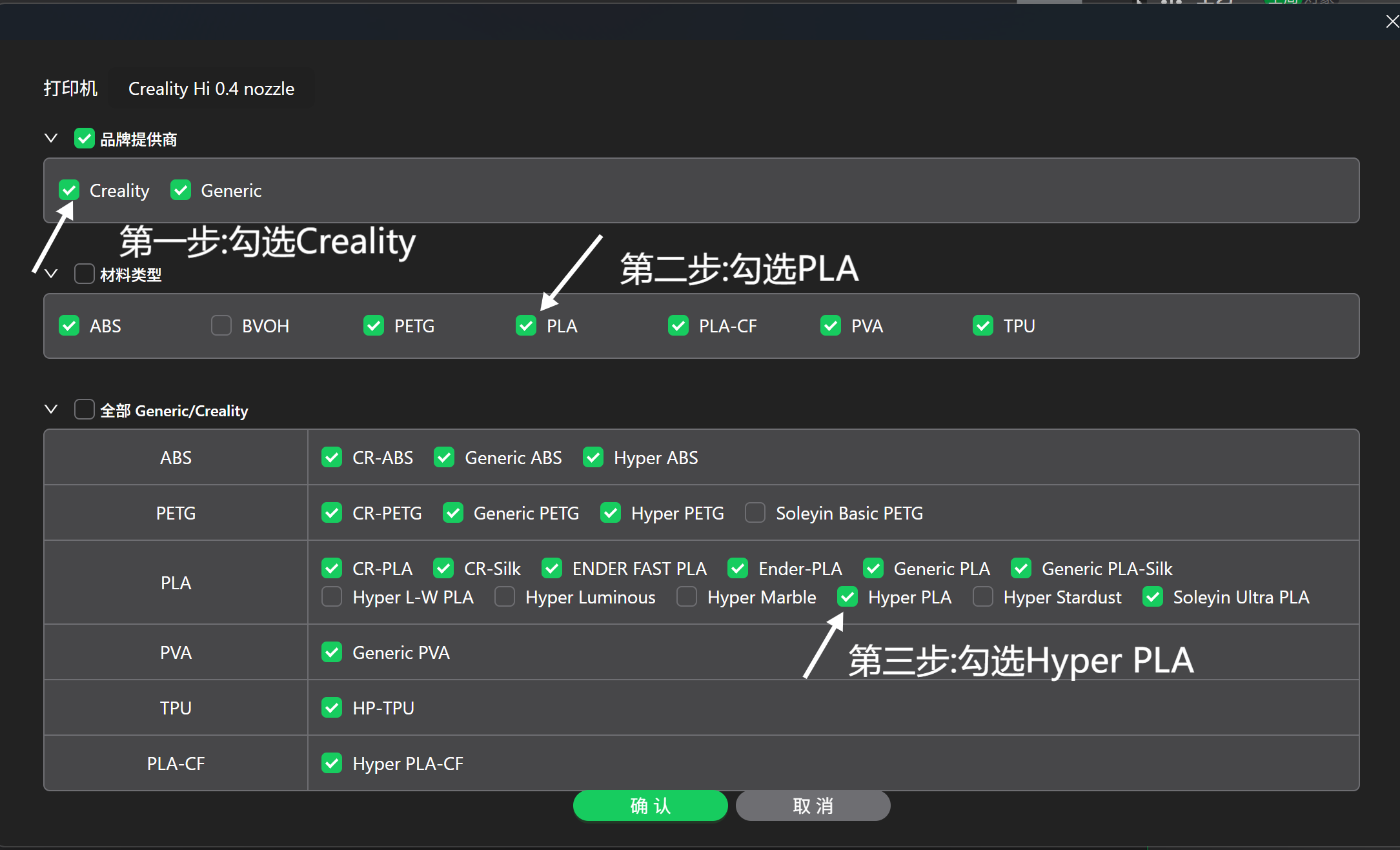Enable the Hyper L-W PLA filament

[x=332, y=597]
